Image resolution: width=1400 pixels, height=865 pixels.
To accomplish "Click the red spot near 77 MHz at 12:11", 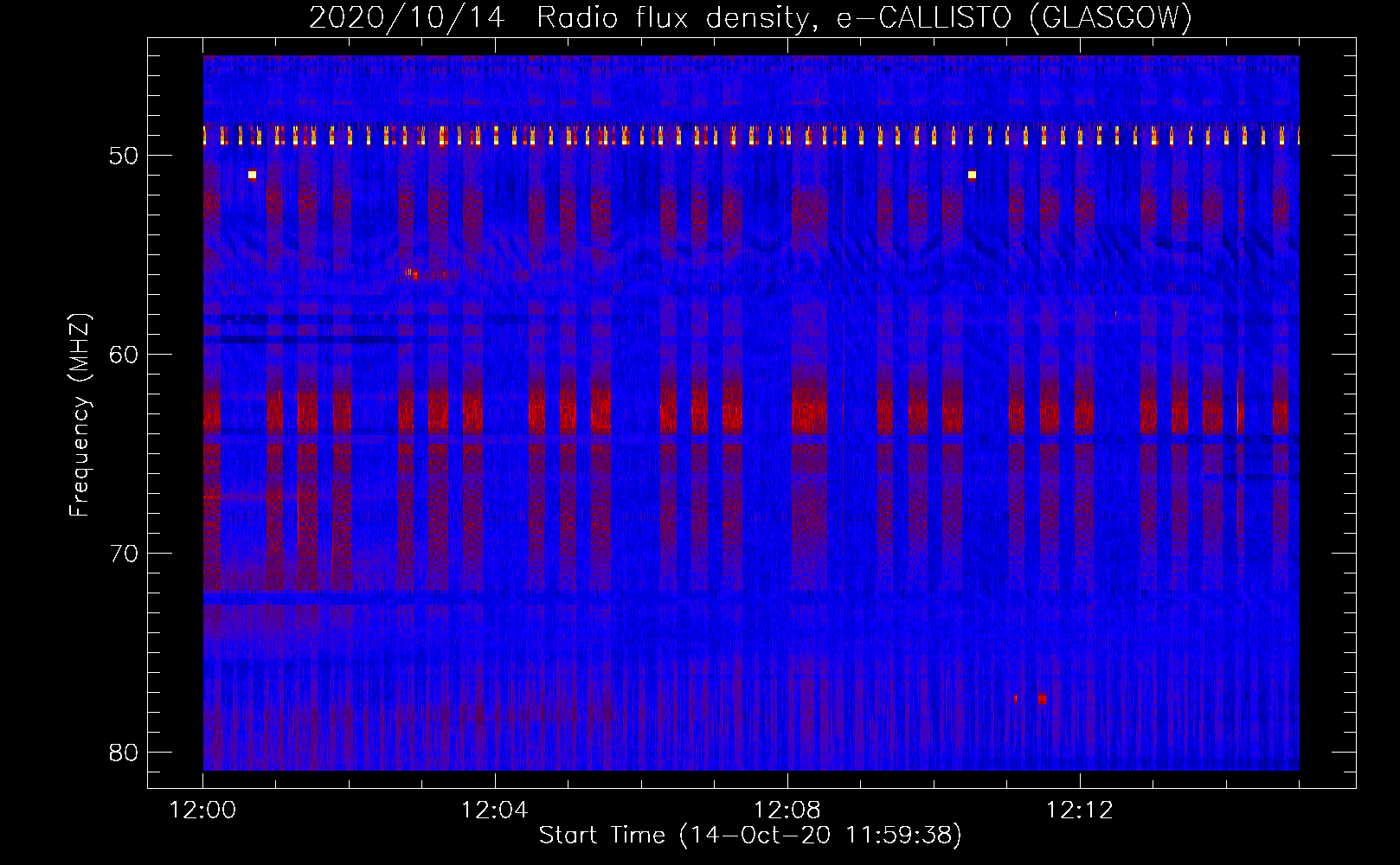I will pyautogui.click(x=1042, y=699).
